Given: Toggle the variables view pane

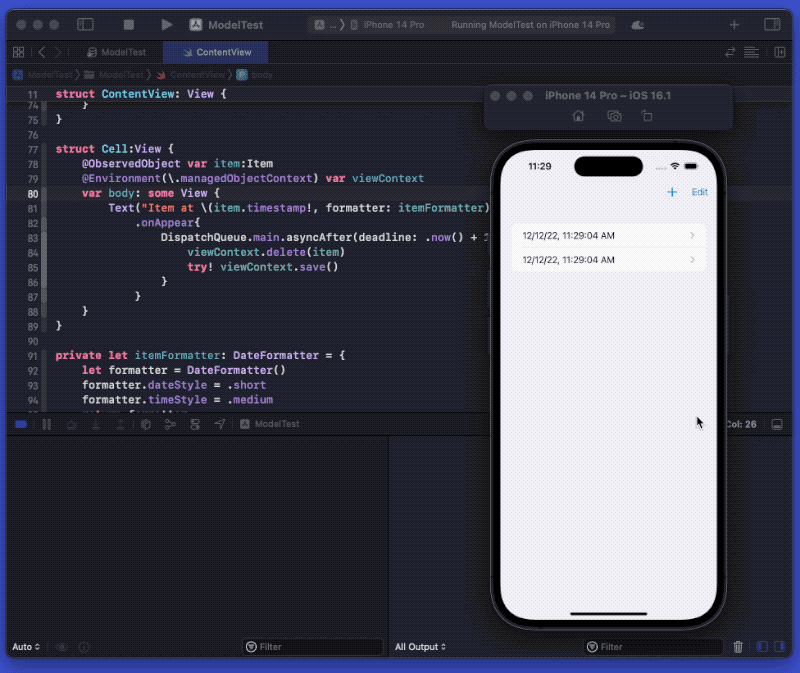Looking at the screenshot, I should 762,647.
